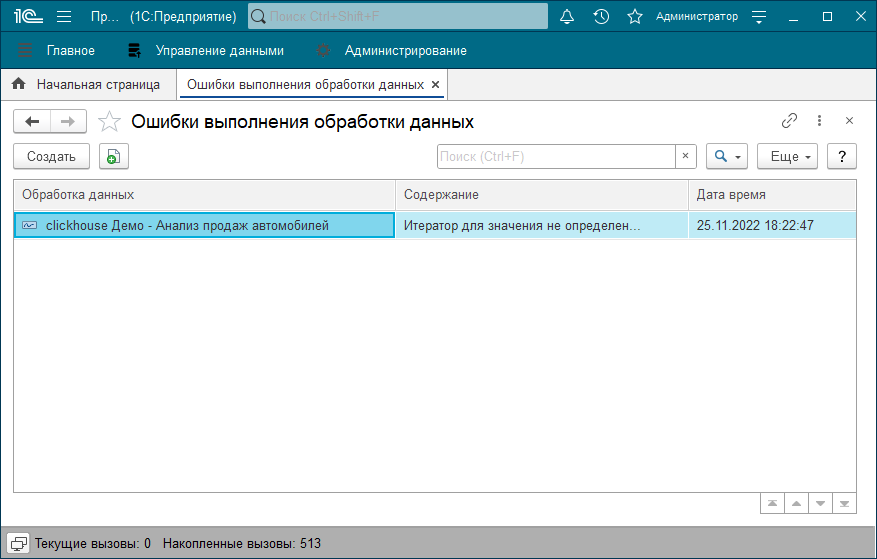Click Текущие вызовы: 0 status text

point(93,543)
